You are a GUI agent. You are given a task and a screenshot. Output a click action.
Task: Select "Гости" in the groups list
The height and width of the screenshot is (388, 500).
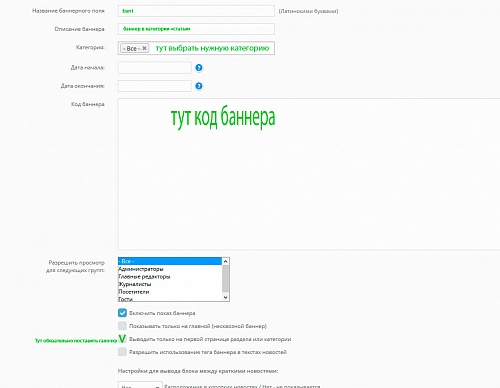170,299
